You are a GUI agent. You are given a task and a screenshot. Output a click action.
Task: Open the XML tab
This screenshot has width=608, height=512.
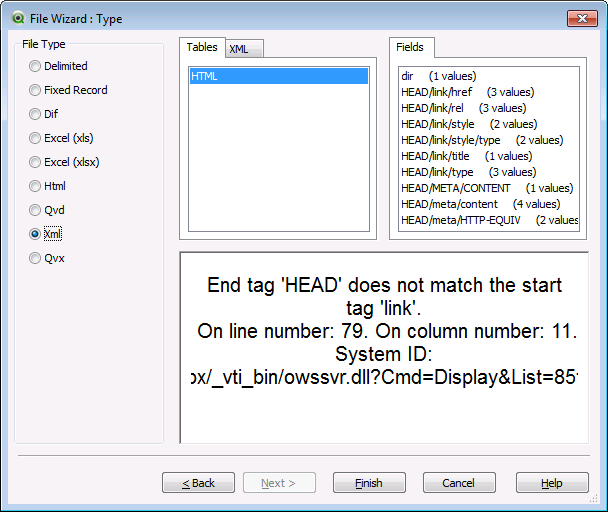tap(244, 49)
